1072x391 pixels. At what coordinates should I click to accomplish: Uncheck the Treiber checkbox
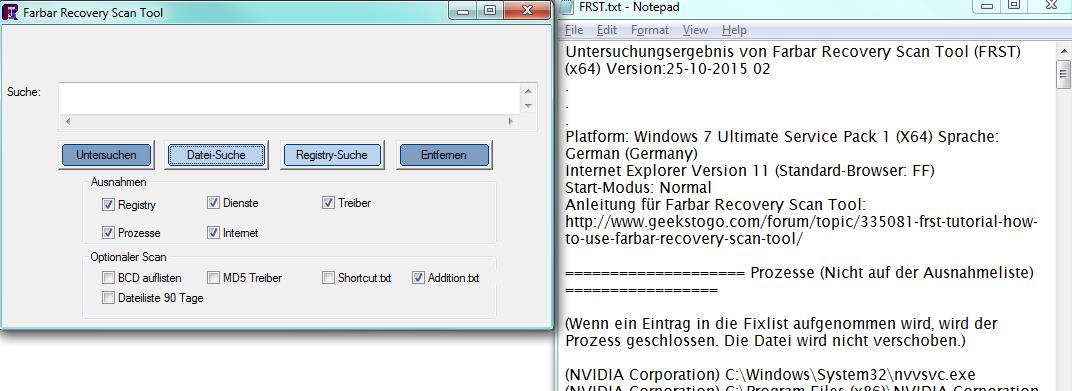coord(328,203)
